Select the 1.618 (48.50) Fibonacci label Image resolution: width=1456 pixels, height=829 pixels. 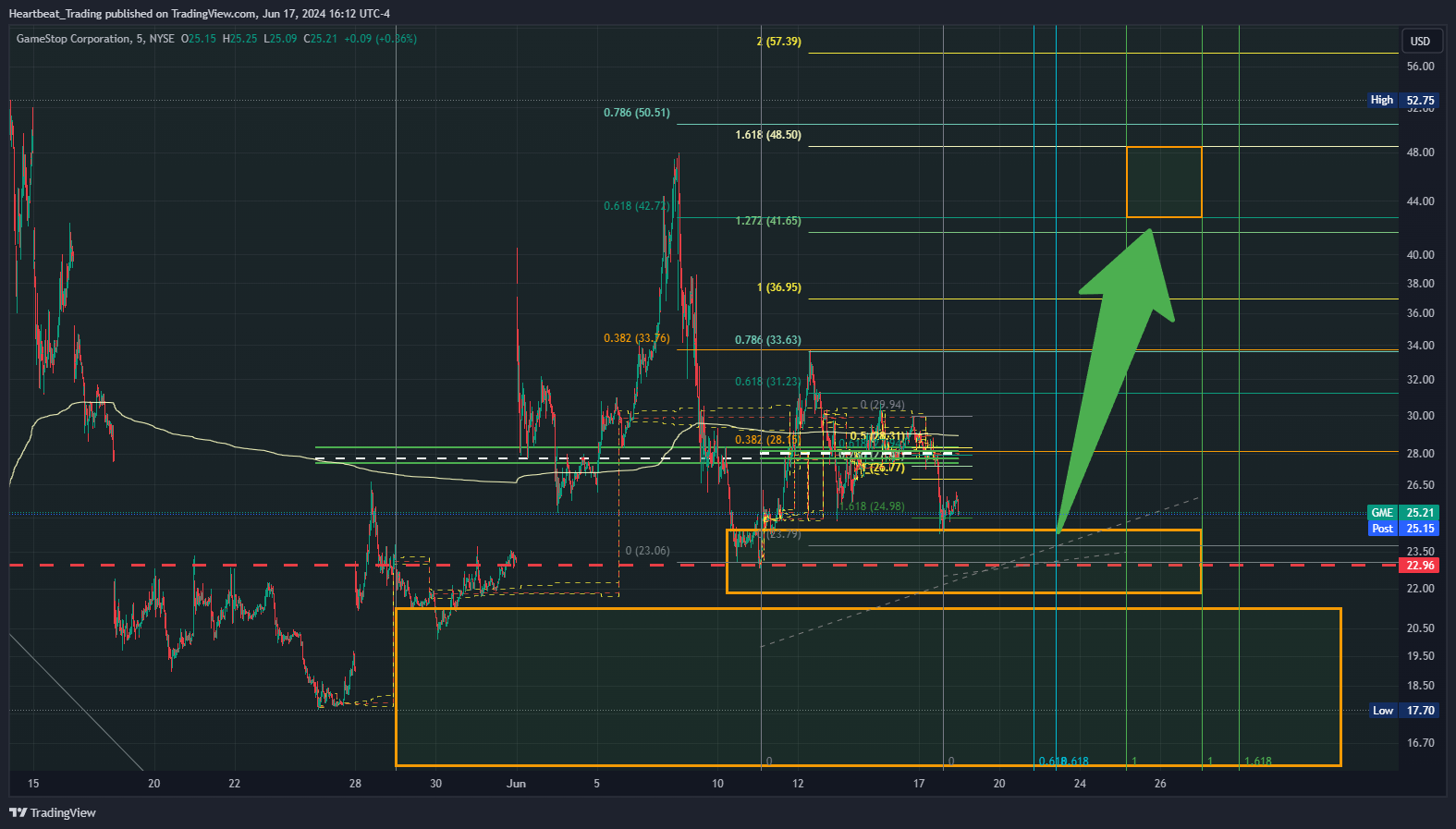(x=768, y=135)
